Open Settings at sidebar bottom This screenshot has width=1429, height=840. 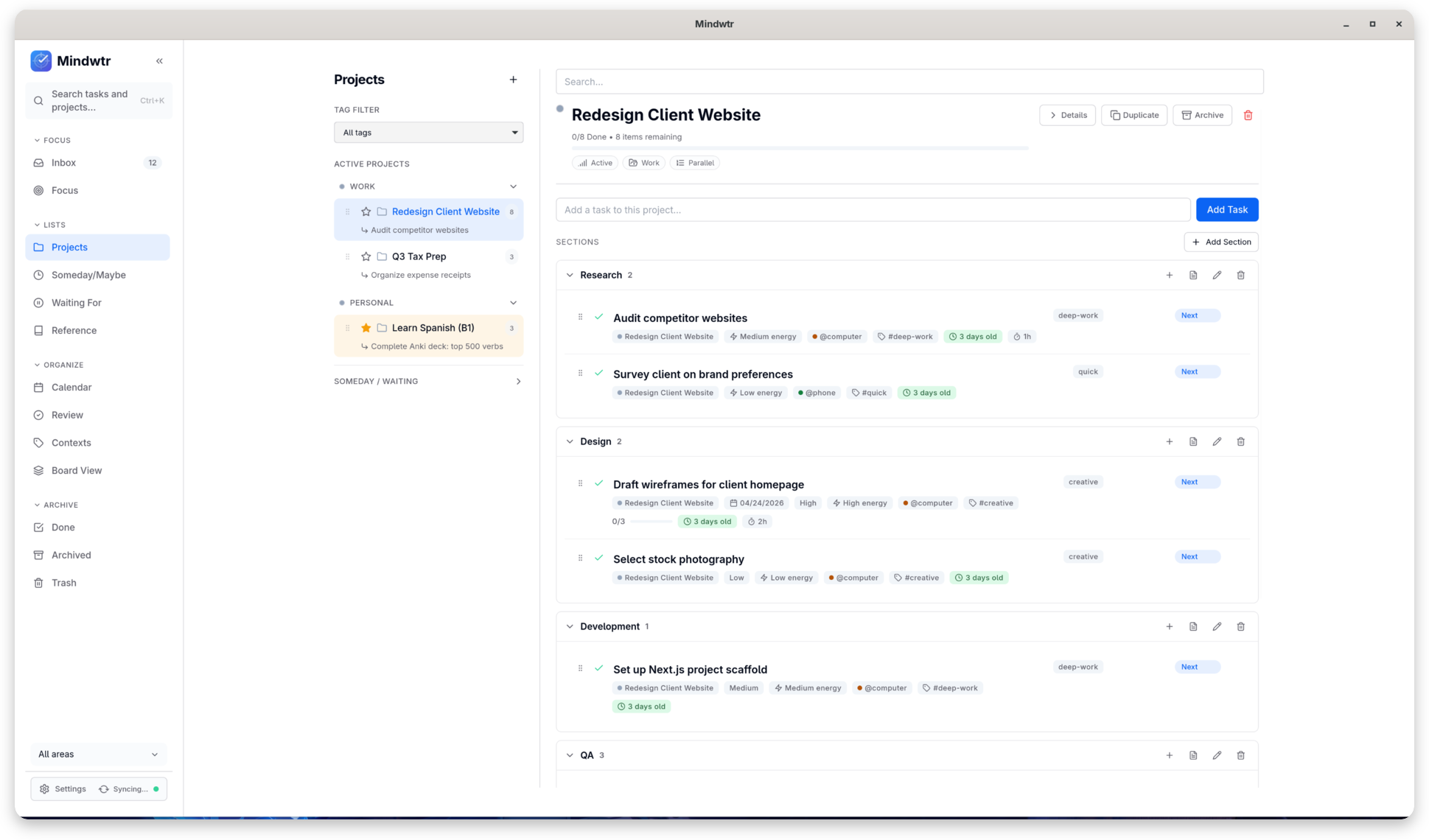tap(63, 789)
